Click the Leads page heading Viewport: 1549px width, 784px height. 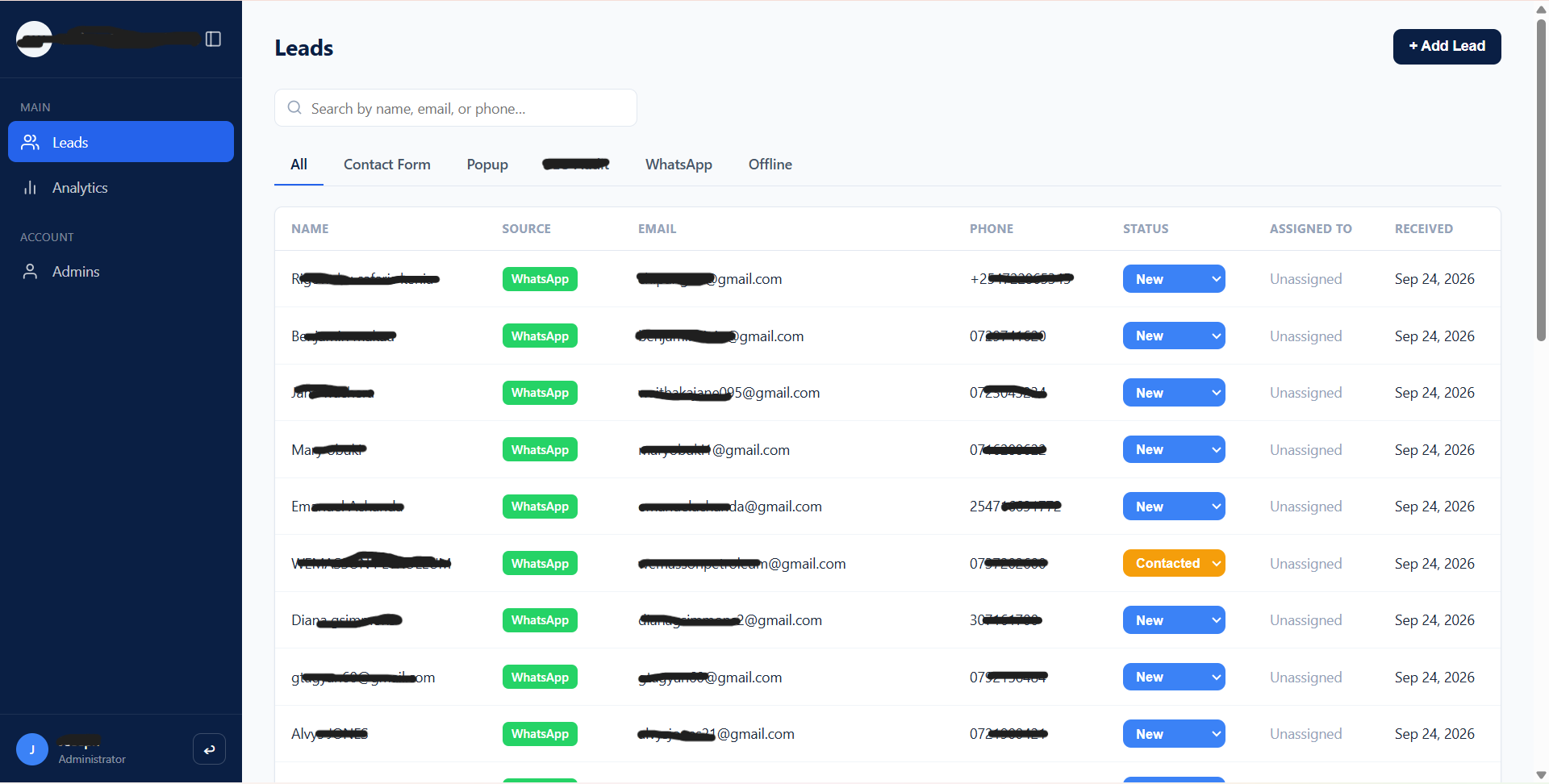(x=304, y=48)
